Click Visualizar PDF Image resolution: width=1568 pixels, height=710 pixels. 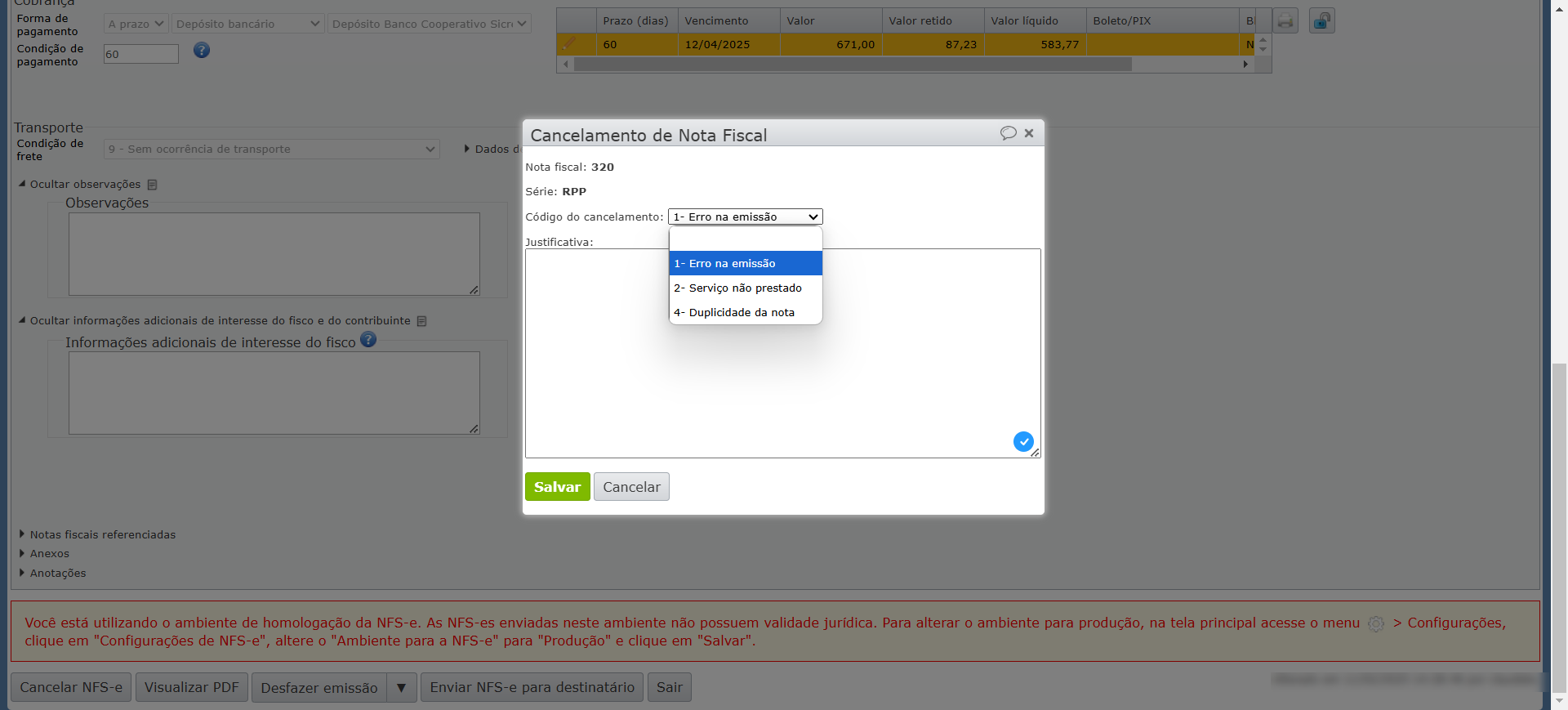[192, 687]
